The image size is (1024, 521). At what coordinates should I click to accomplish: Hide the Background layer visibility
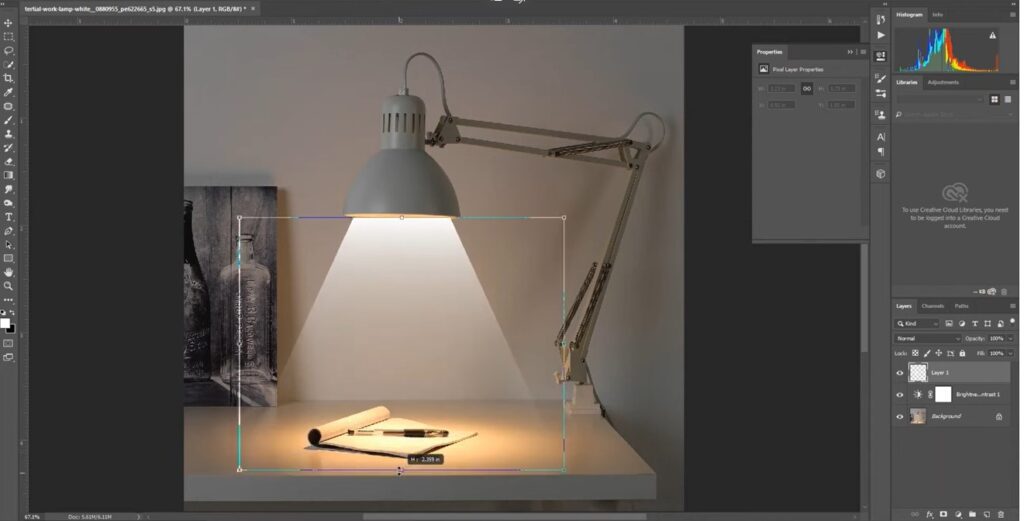tap(900, 416)
